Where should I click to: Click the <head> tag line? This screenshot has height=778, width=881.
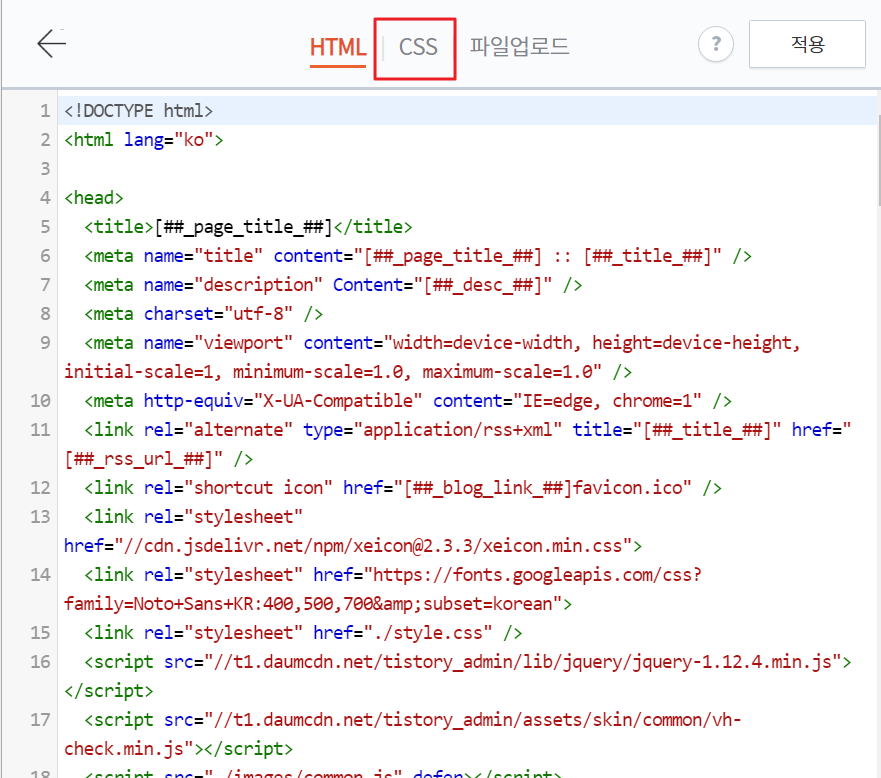tap(93, 198)
